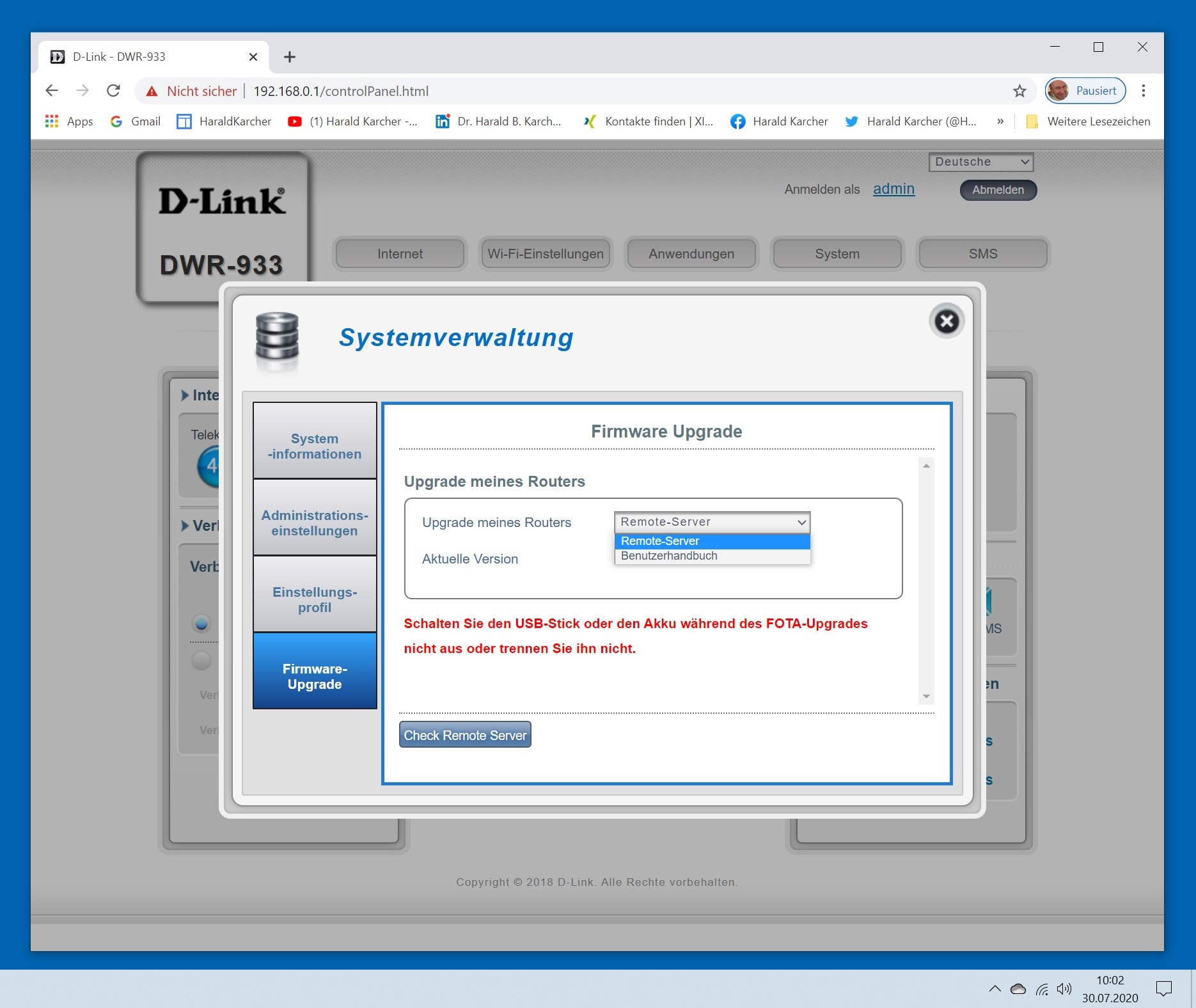Open the System menu
Screen dimensions: 1196x1008
837,254
